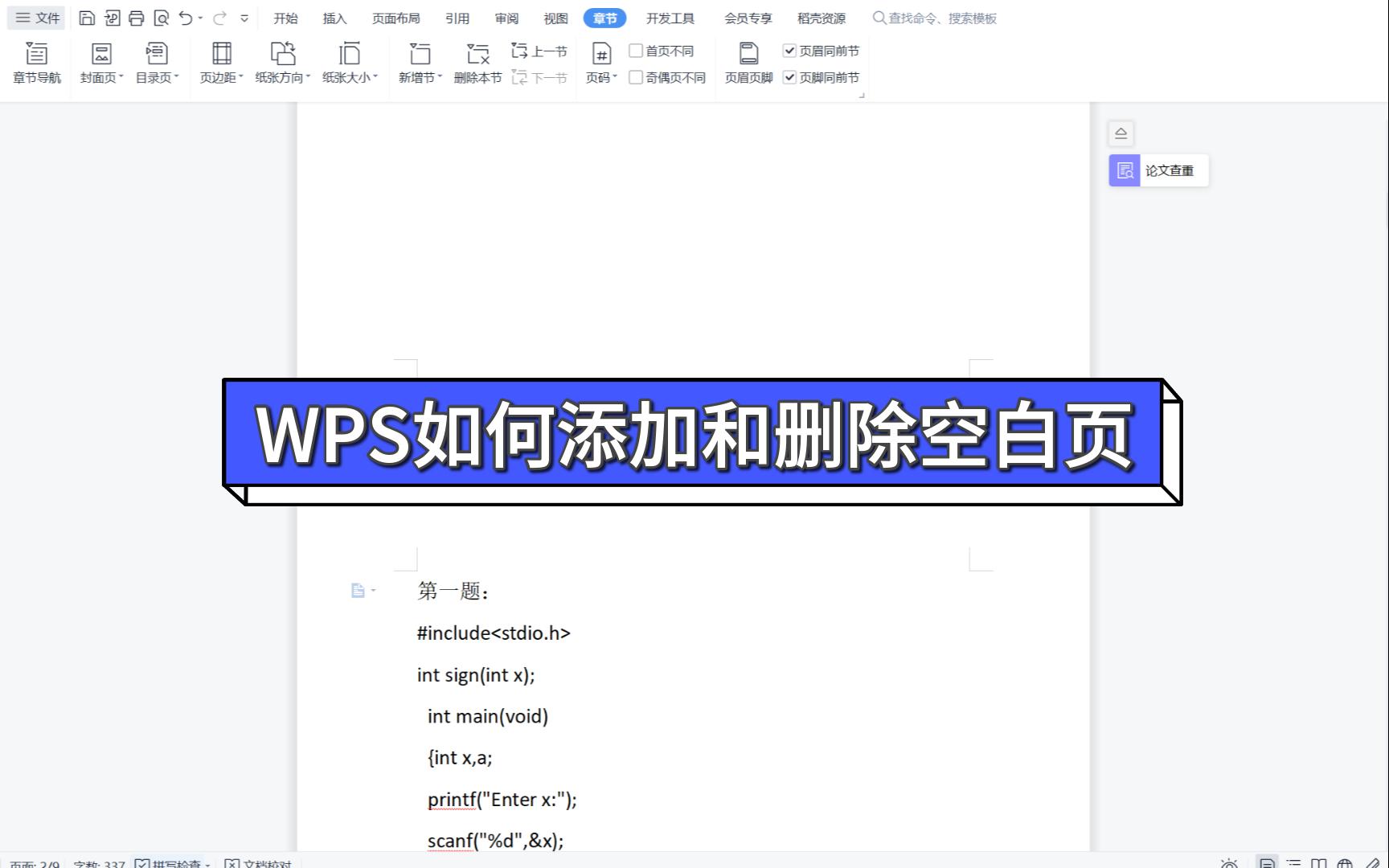Viewport: 1389px width, 868px height.
Task: Switch to the 稻壳资源 tab
Action: pos(821,18)
